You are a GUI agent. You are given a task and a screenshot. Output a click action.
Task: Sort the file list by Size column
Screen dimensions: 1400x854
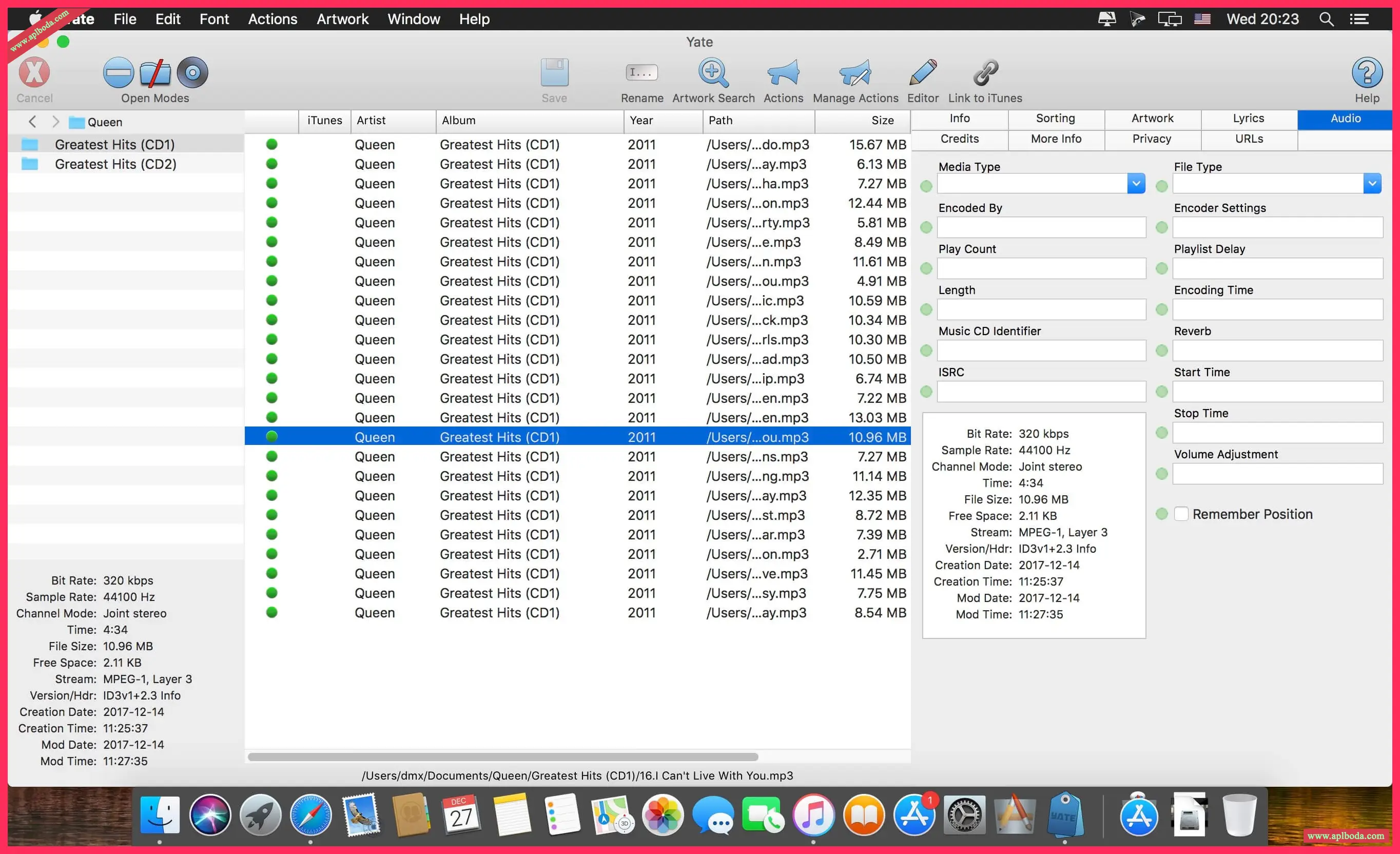(863, 121)
